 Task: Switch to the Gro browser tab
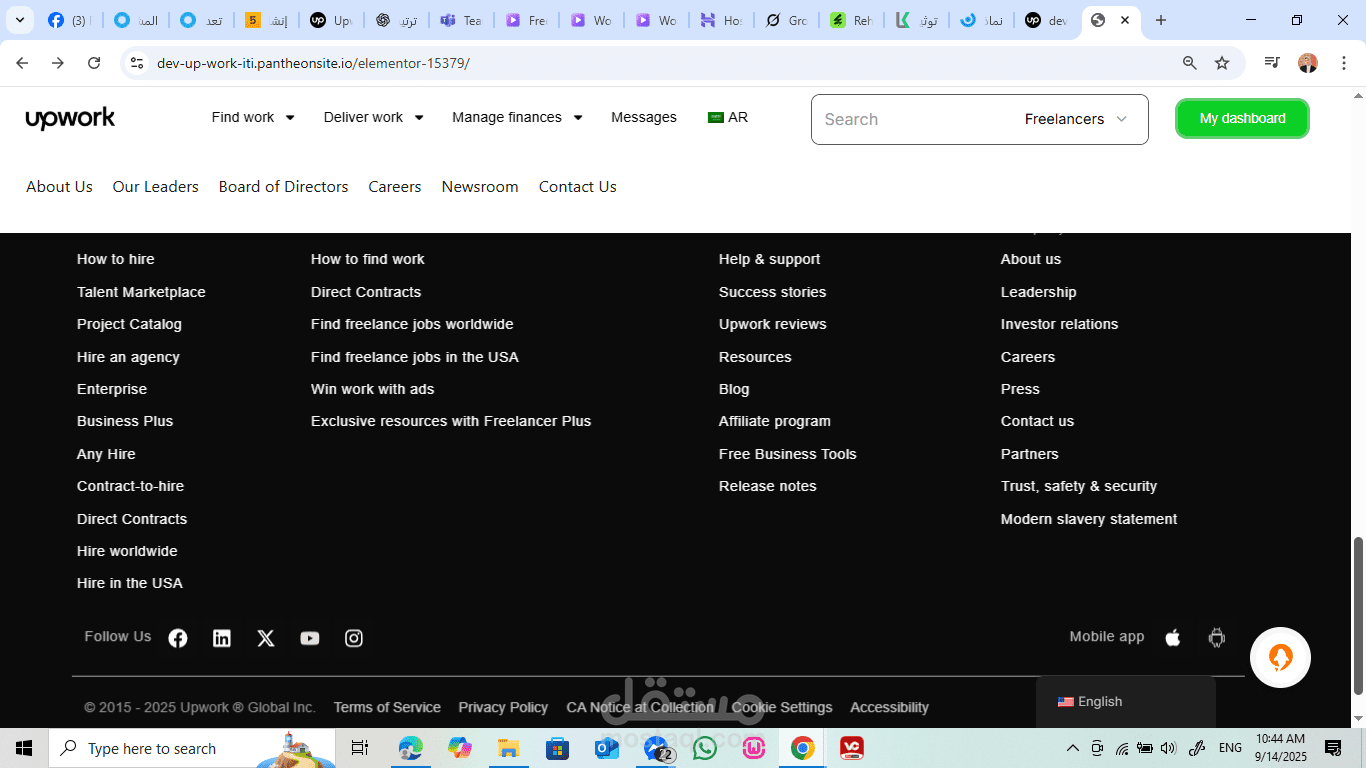(786, 20)
